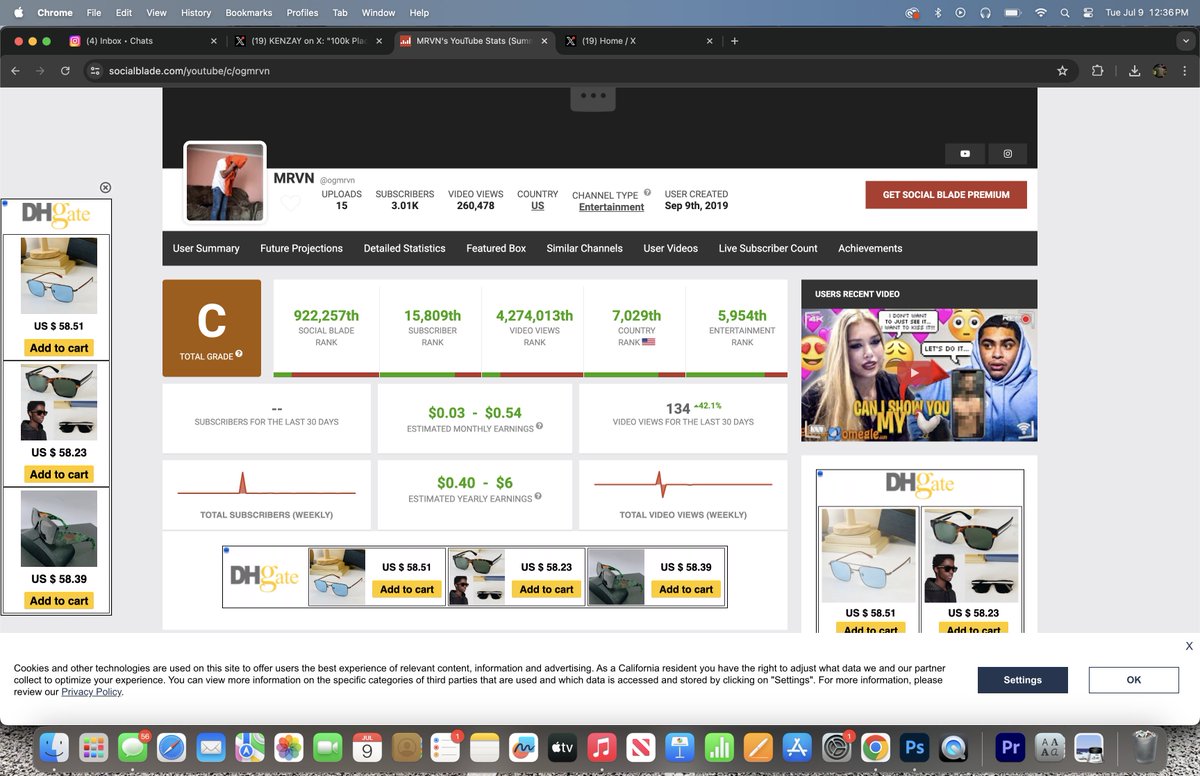Open the Future Projections tab

(301, 248)
